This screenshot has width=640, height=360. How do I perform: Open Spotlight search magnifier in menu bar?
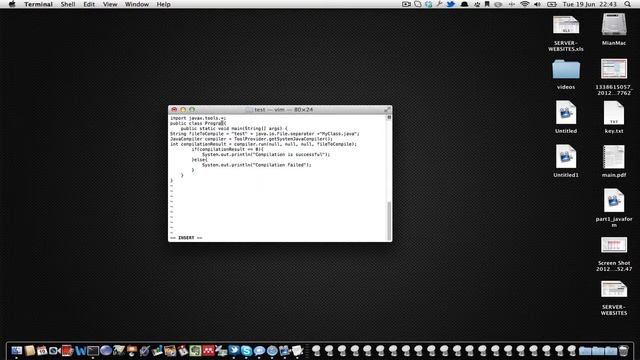(627, 4)
